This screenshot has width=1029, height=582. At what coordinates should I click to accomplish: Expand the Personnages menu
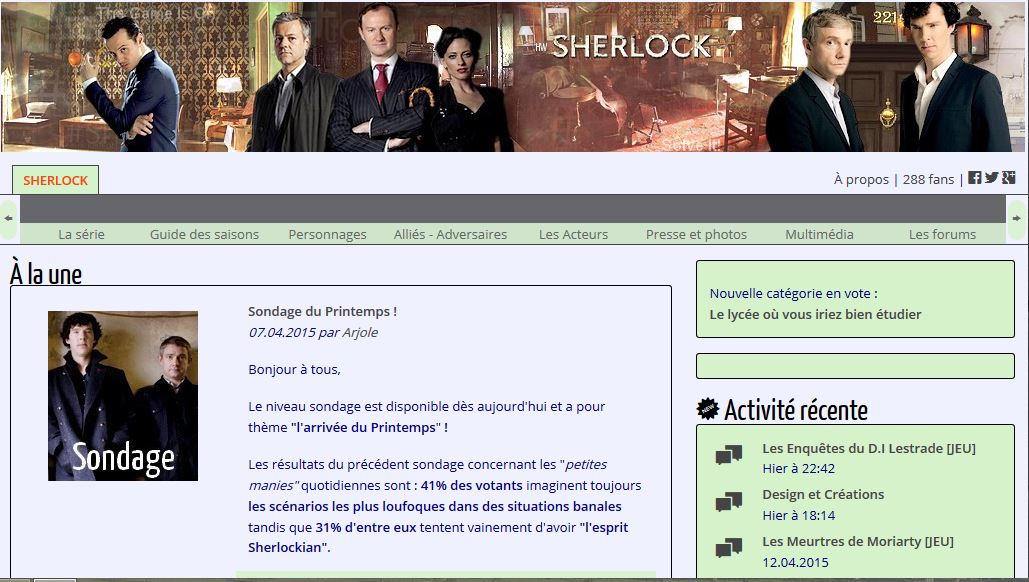pyautogui.click(x=327, y=234)
